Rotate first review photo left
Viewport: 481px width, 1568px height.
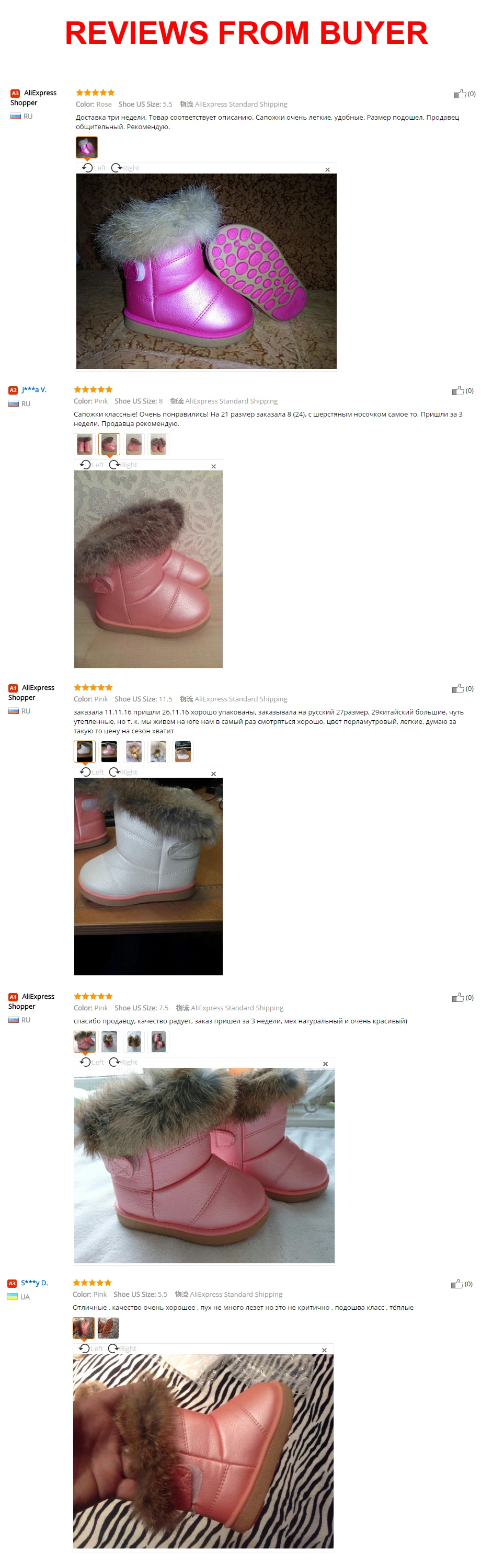click(x=94, y=168)
